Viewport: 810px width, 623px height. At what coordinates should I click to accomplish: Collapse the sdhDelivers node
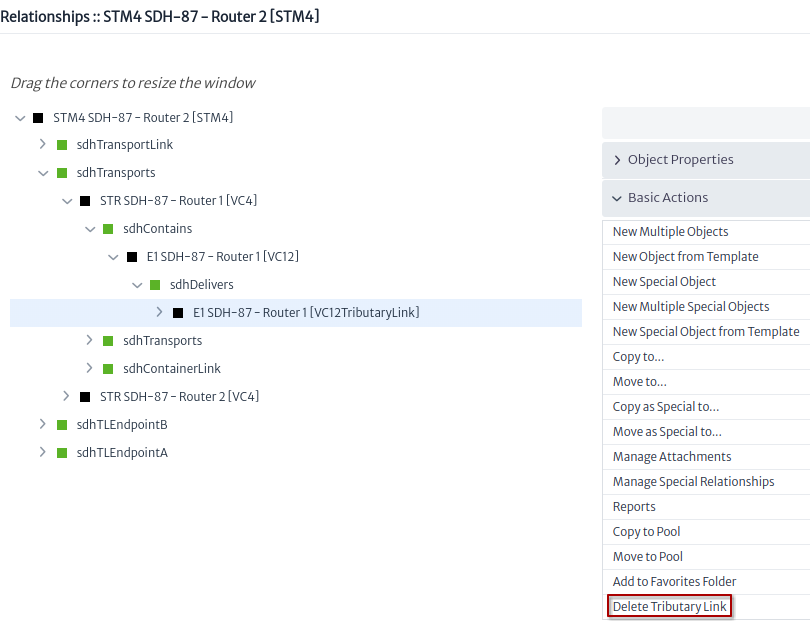(x=137, y=285)
